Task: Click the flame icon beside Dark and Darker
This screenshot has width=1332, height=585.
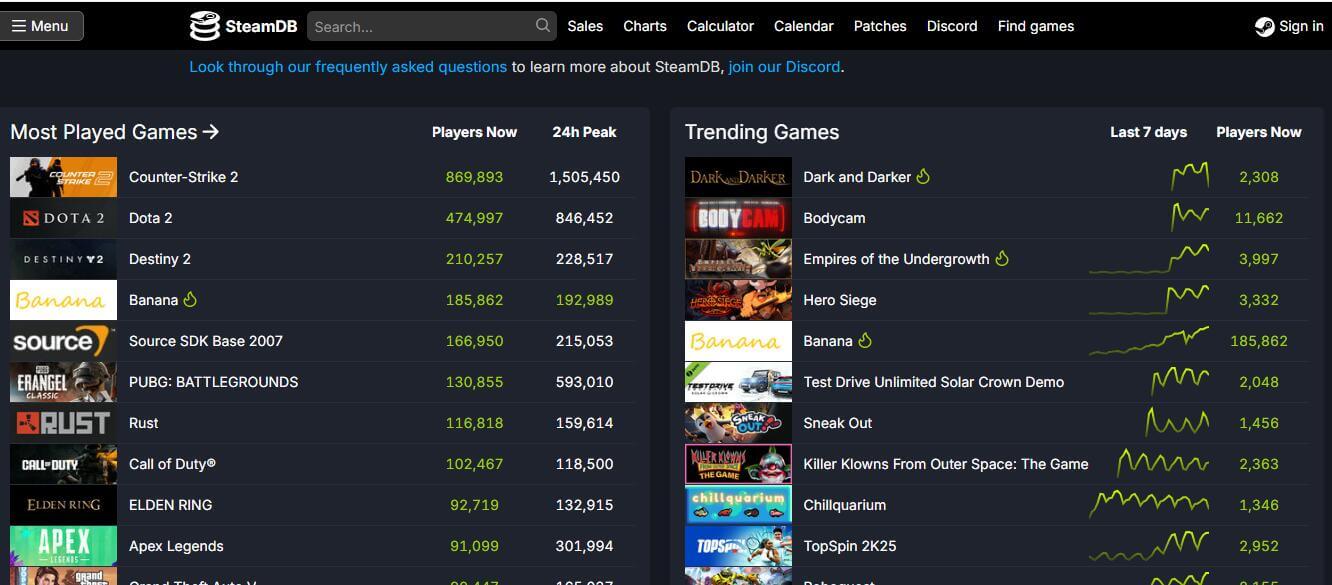Action: pyautogui.click(x=923, y=176)
